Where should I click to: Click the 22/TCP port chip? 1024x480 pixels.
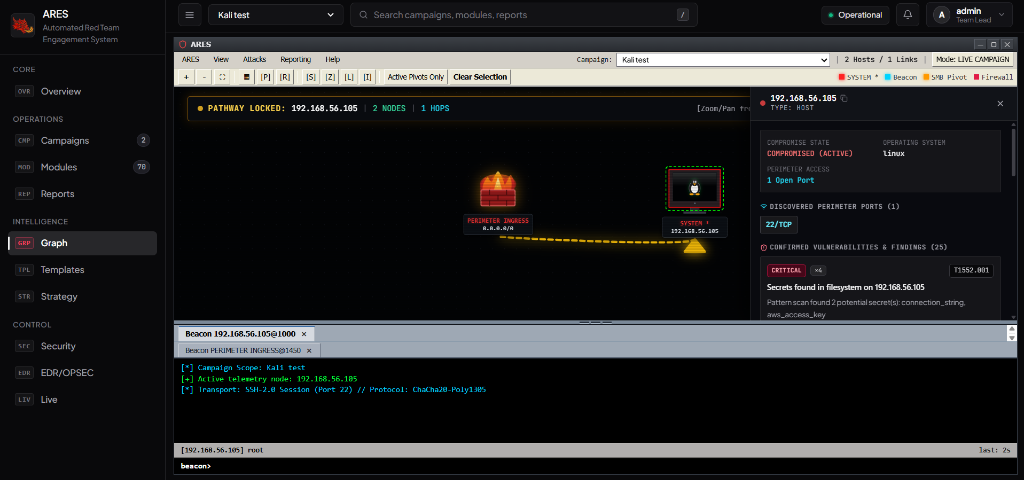[x=779, y=225]
